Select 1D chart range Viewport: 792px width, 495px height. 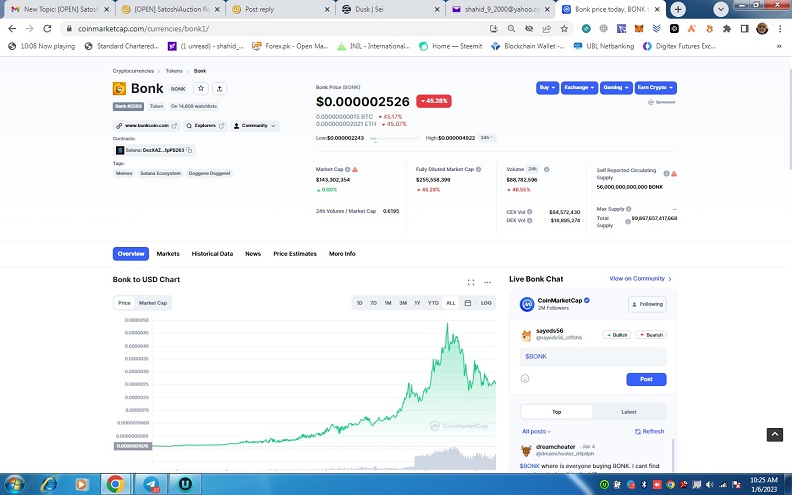tap(360, 303)
